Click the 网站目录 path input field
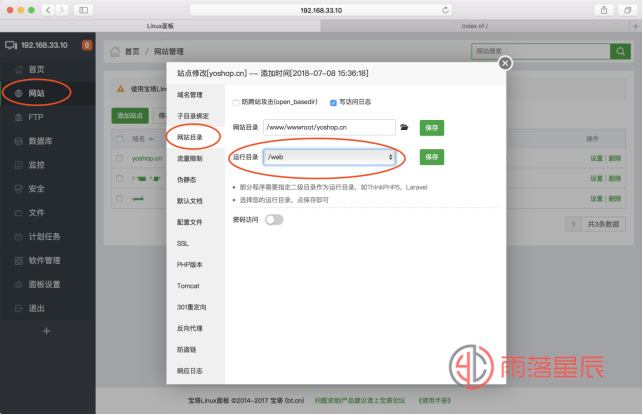This screenshot has height=415, width=643. 329,128
